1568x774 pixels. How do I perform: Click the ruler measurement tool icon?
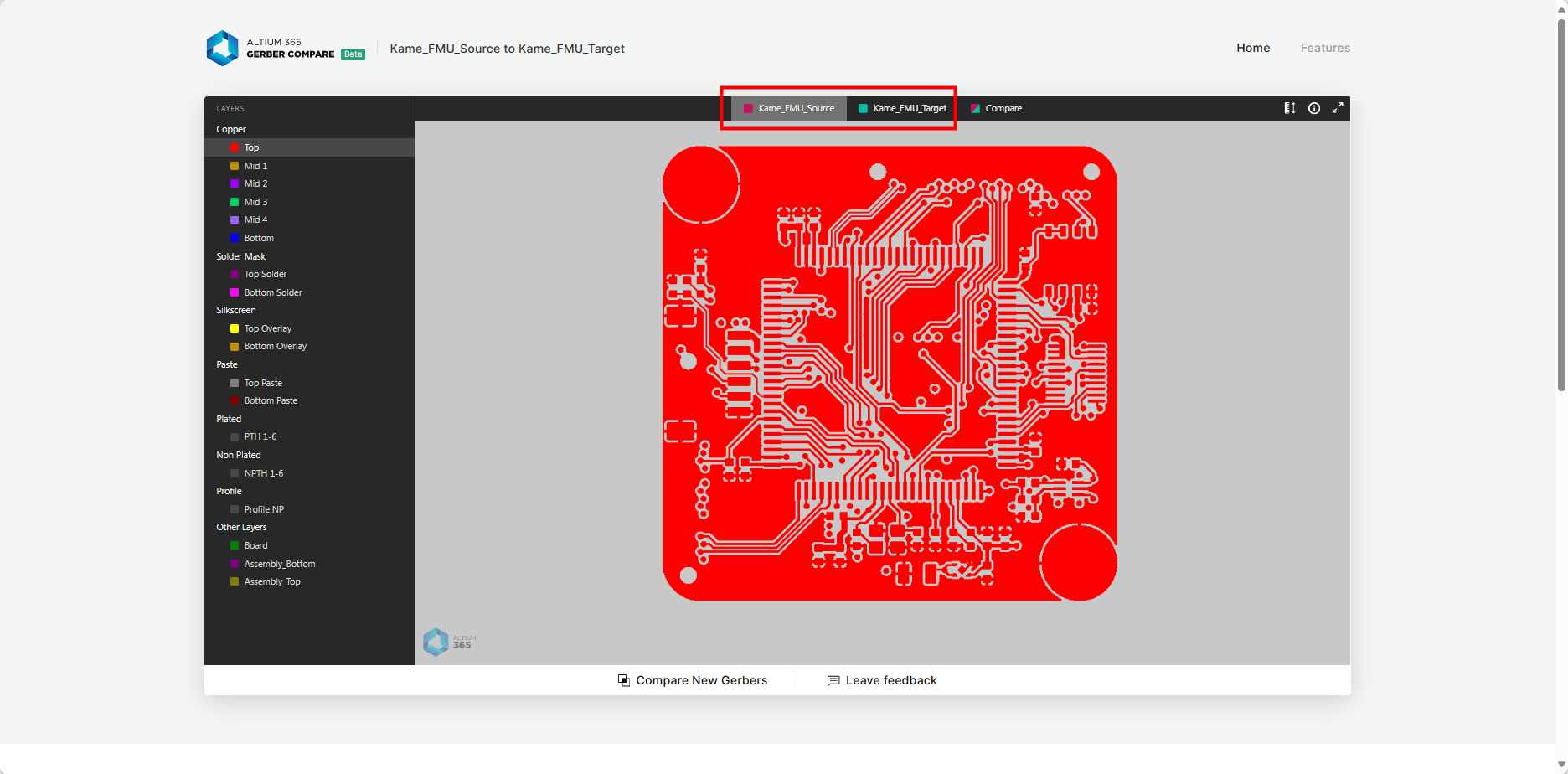(x=1290, y=108)
